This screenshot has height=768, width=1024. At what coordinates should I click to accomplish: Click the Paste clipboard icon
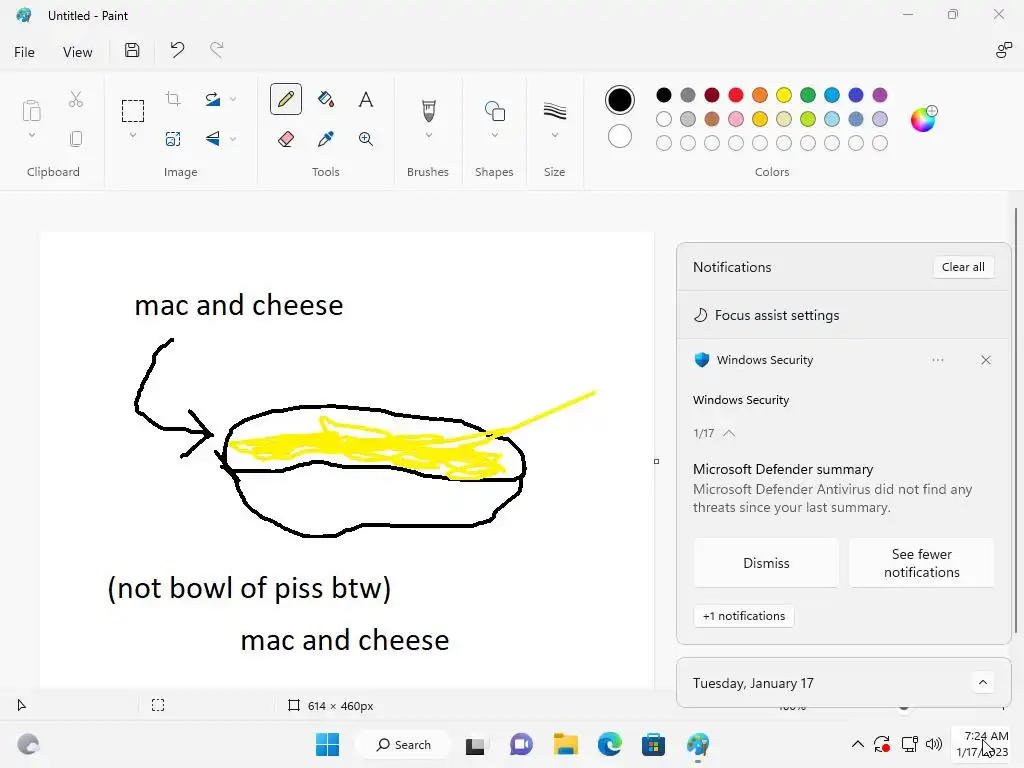(31, 110)
